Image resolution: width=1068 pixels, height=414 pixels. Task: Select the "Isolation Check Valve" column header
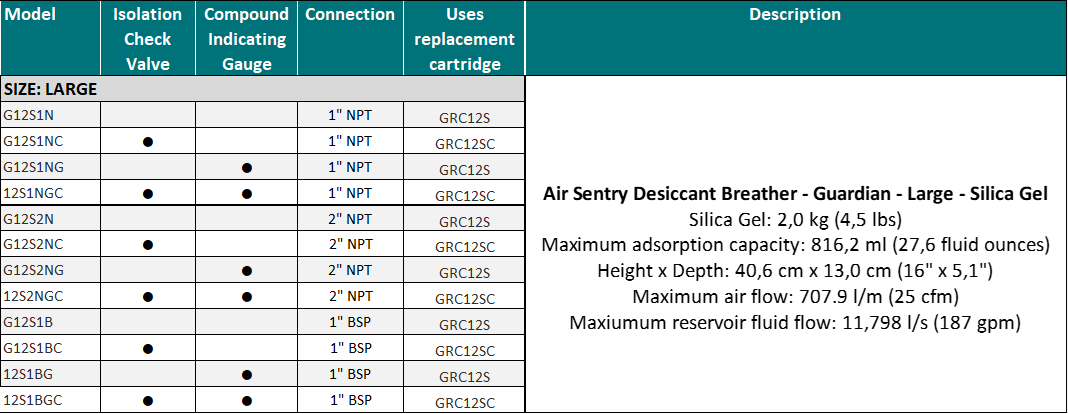click(x=147, y=39)
